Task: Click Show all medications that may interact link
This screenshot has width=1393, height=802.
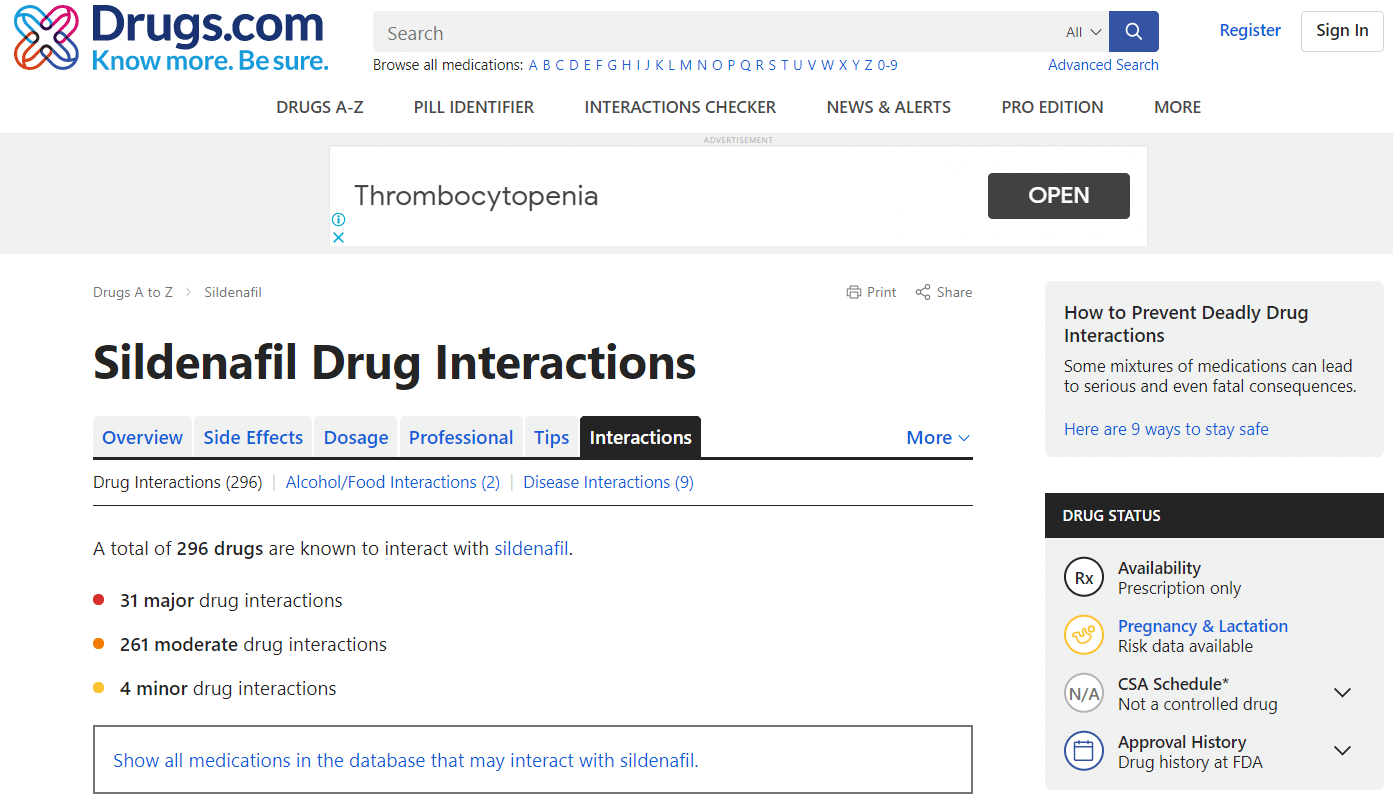Action: click(406, 760)
